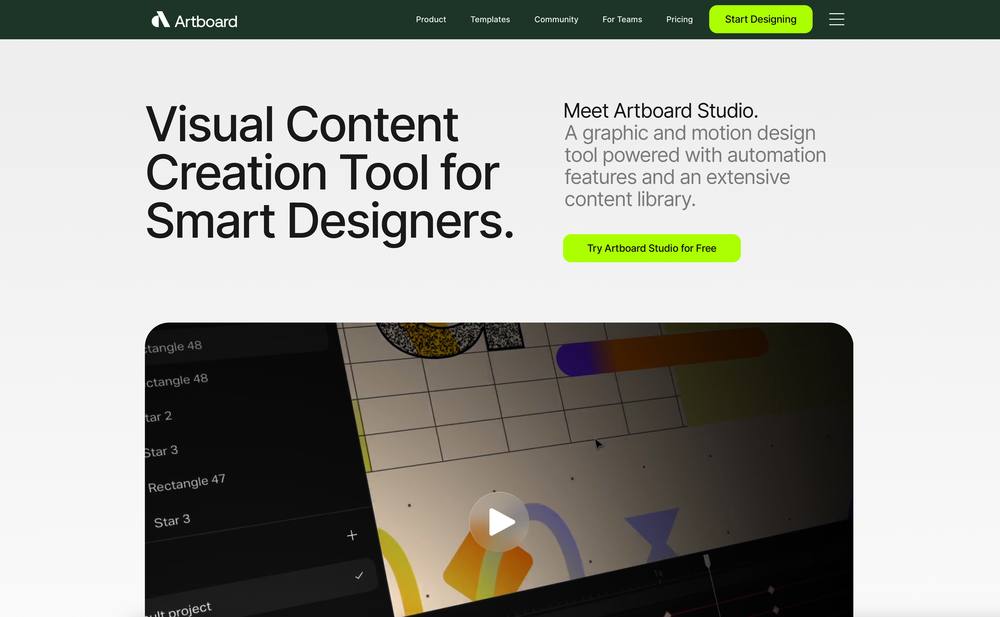This screenshot has width=1000, height=617.
Task: Click Try Artboard Studio for Free
Action: (x=651, y=248)
